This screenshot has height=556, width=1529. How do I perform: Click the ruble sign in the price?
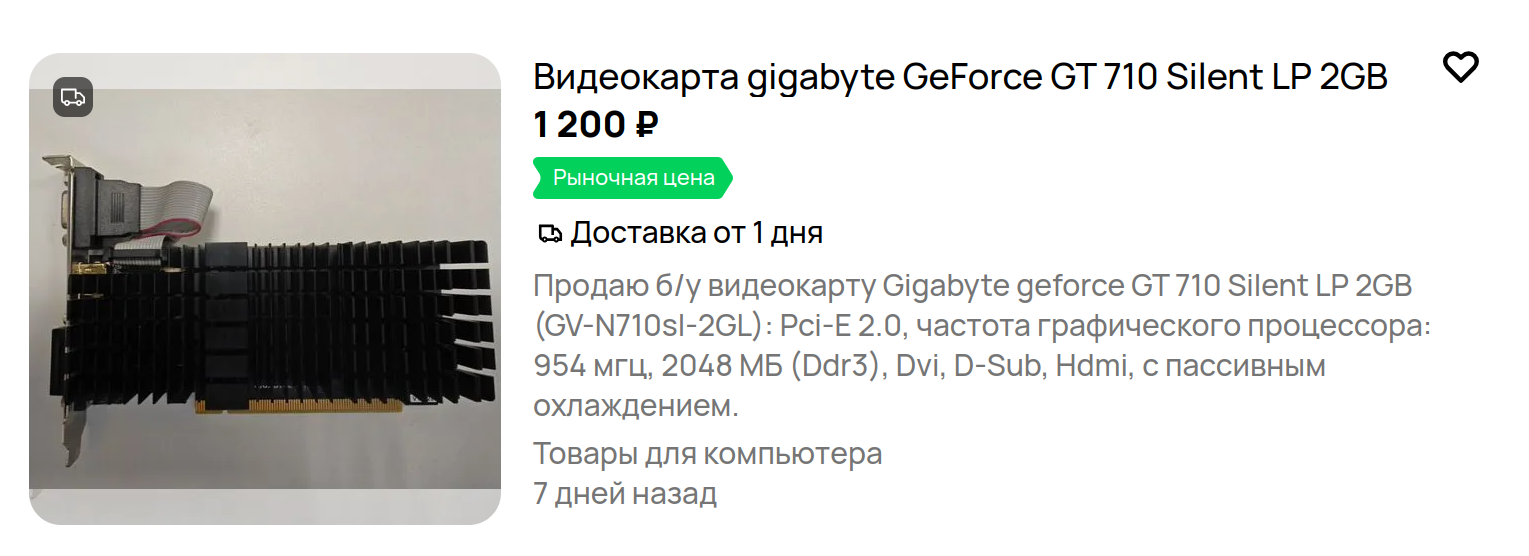pos(646,125)
